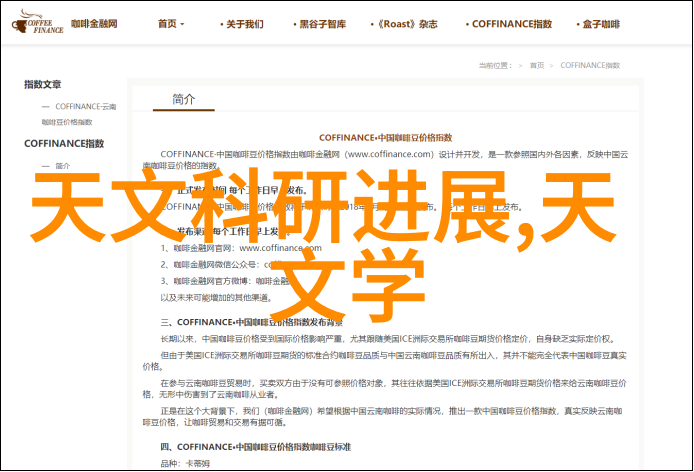Click the www.coffinance.com text in paragraph
This screenshot has height=472, width=694.
coord(390,154)
